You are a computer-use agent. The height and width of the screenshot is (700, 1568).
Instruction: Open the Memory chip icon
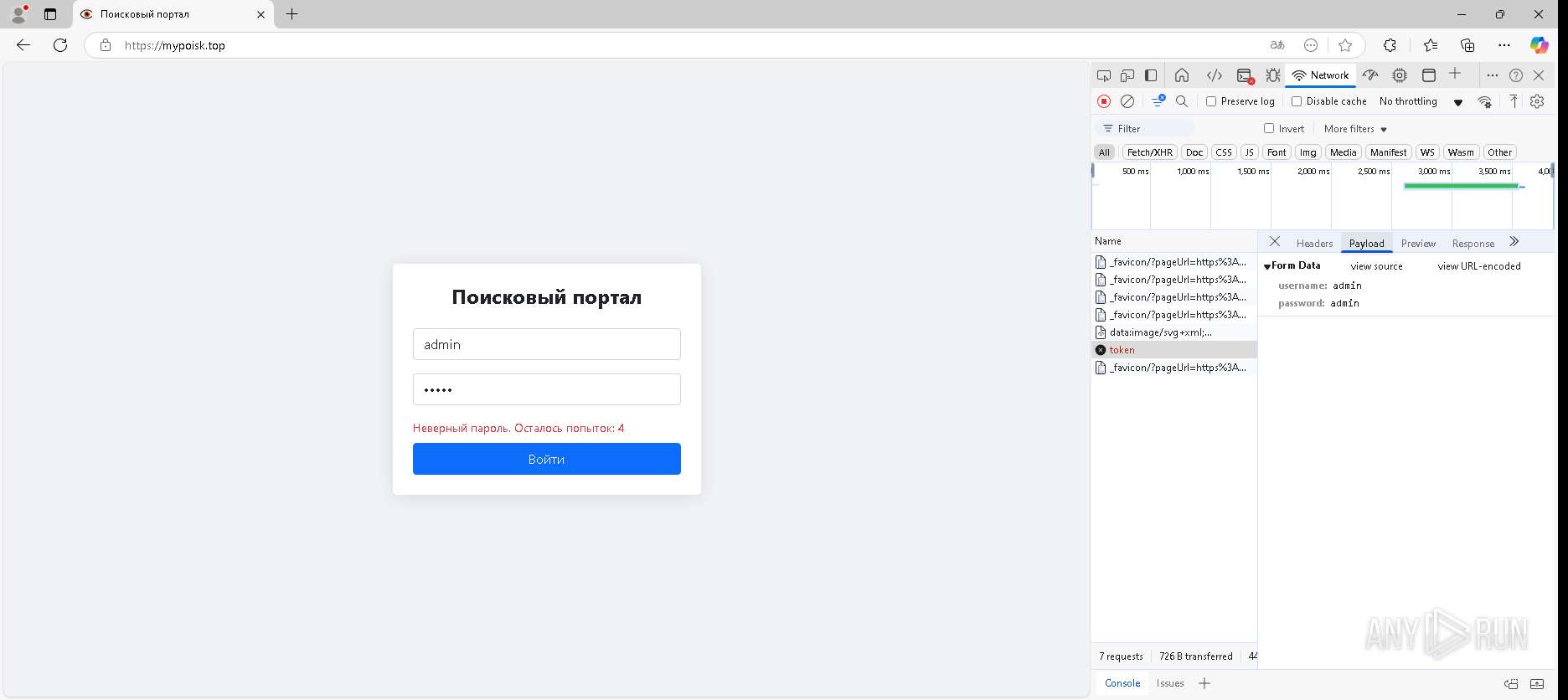(1400, 75)
